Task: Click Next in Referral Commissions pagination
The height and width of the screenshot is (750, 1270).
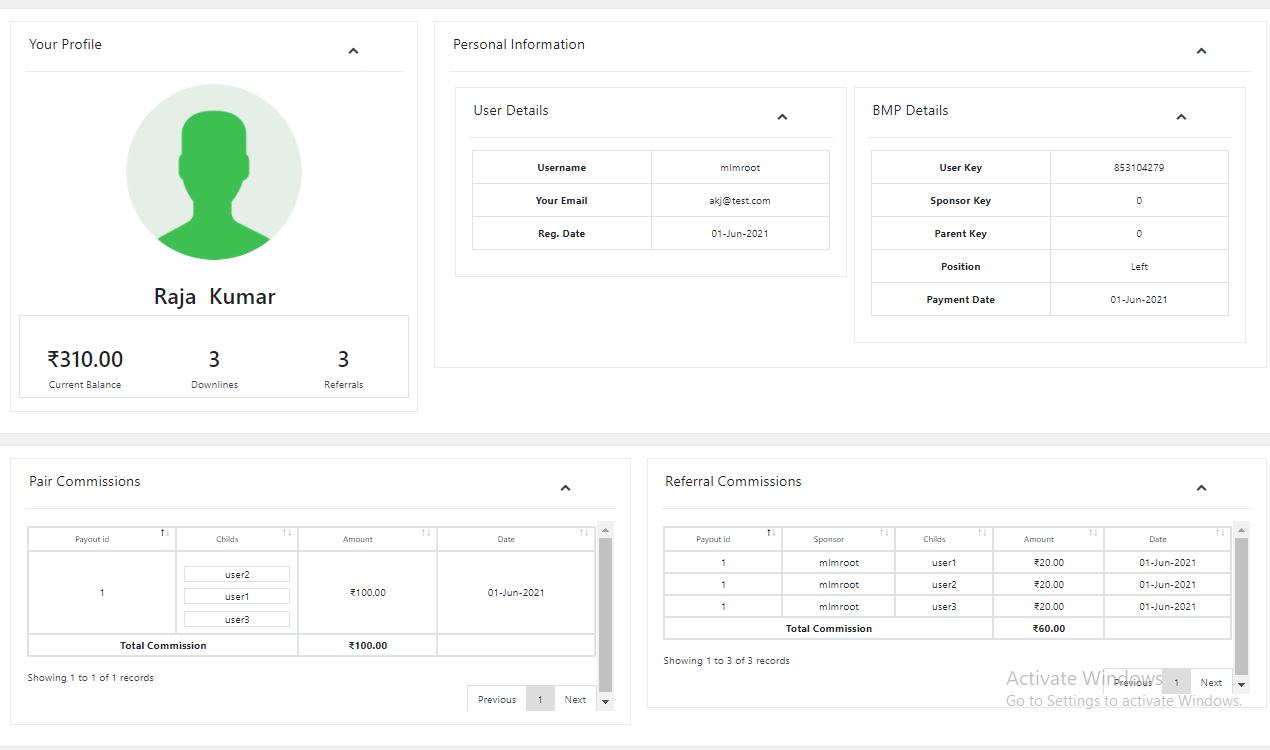Action: point(1211,682)
